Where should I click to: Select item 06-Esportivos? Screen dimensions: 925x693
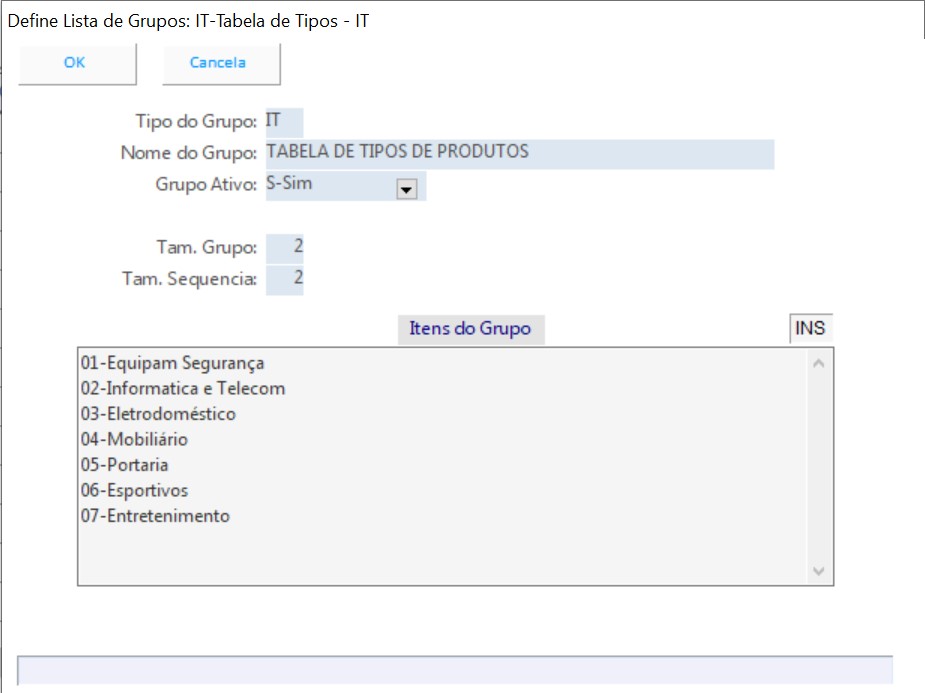[134, 490]
